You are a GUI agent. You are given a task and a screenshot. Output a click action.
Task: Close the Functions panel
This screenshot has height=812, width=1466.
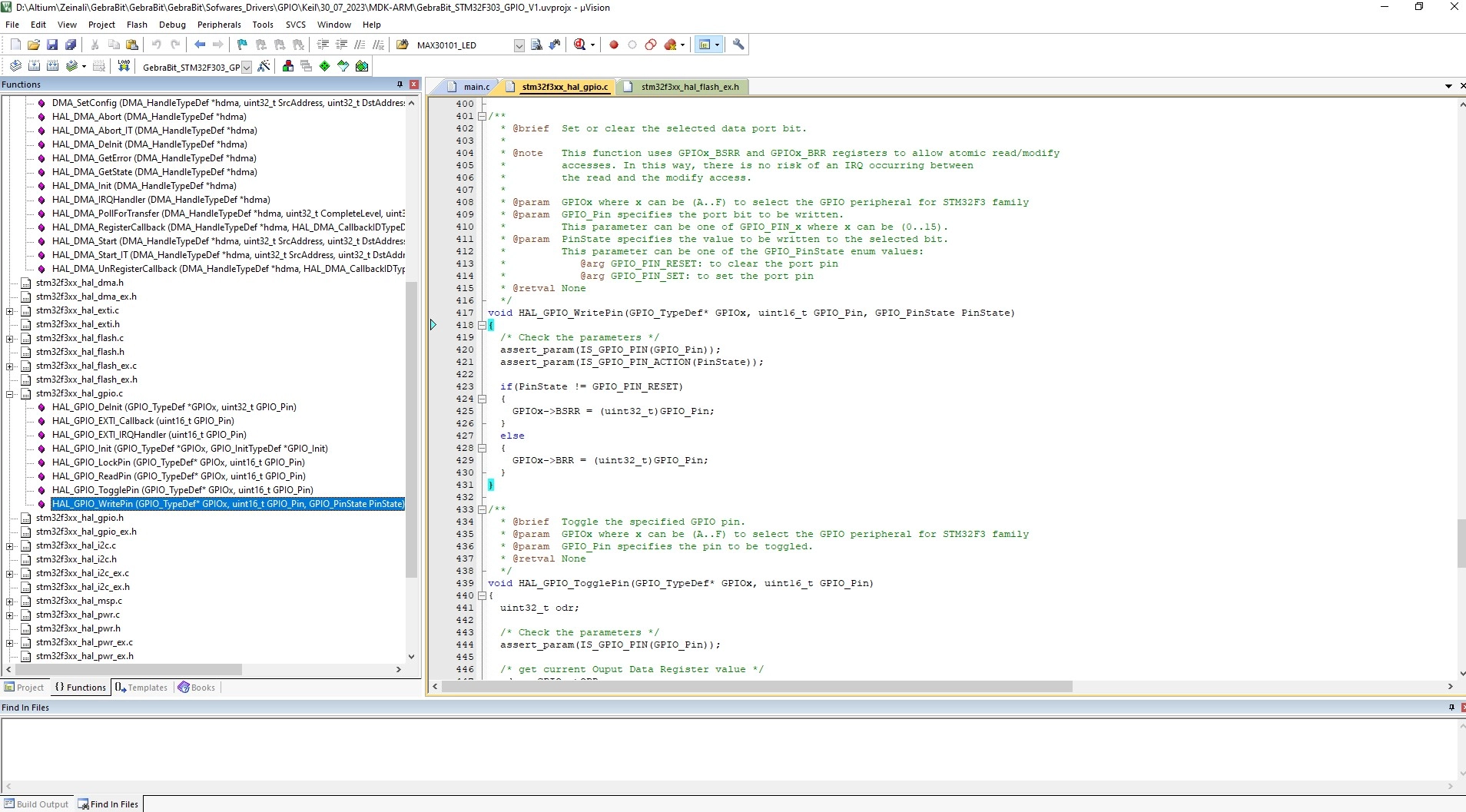pos(414,85)
